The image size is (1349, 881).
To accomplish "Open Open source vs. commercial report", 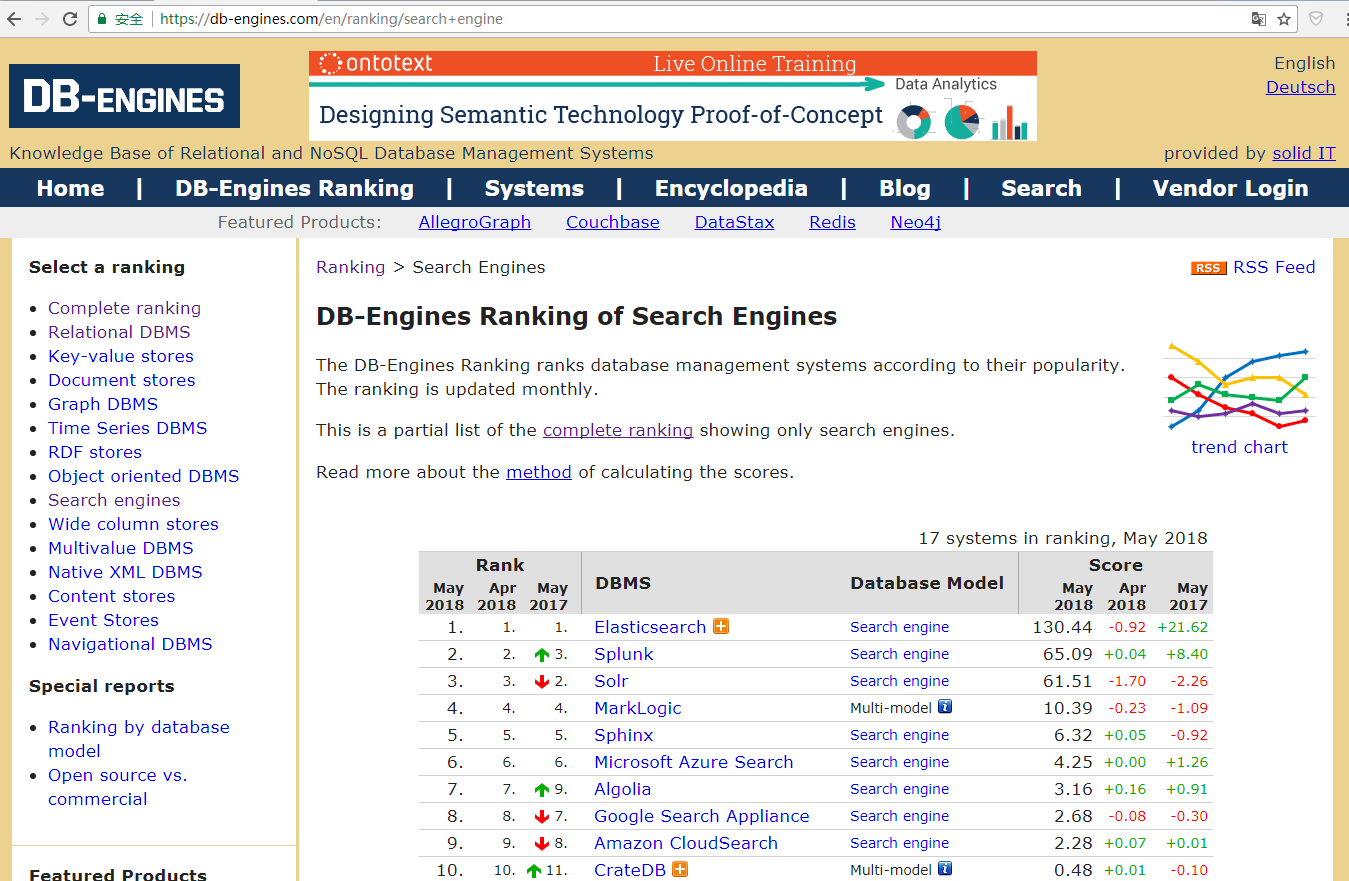I will pyautogui.click(x=118, y=787).
